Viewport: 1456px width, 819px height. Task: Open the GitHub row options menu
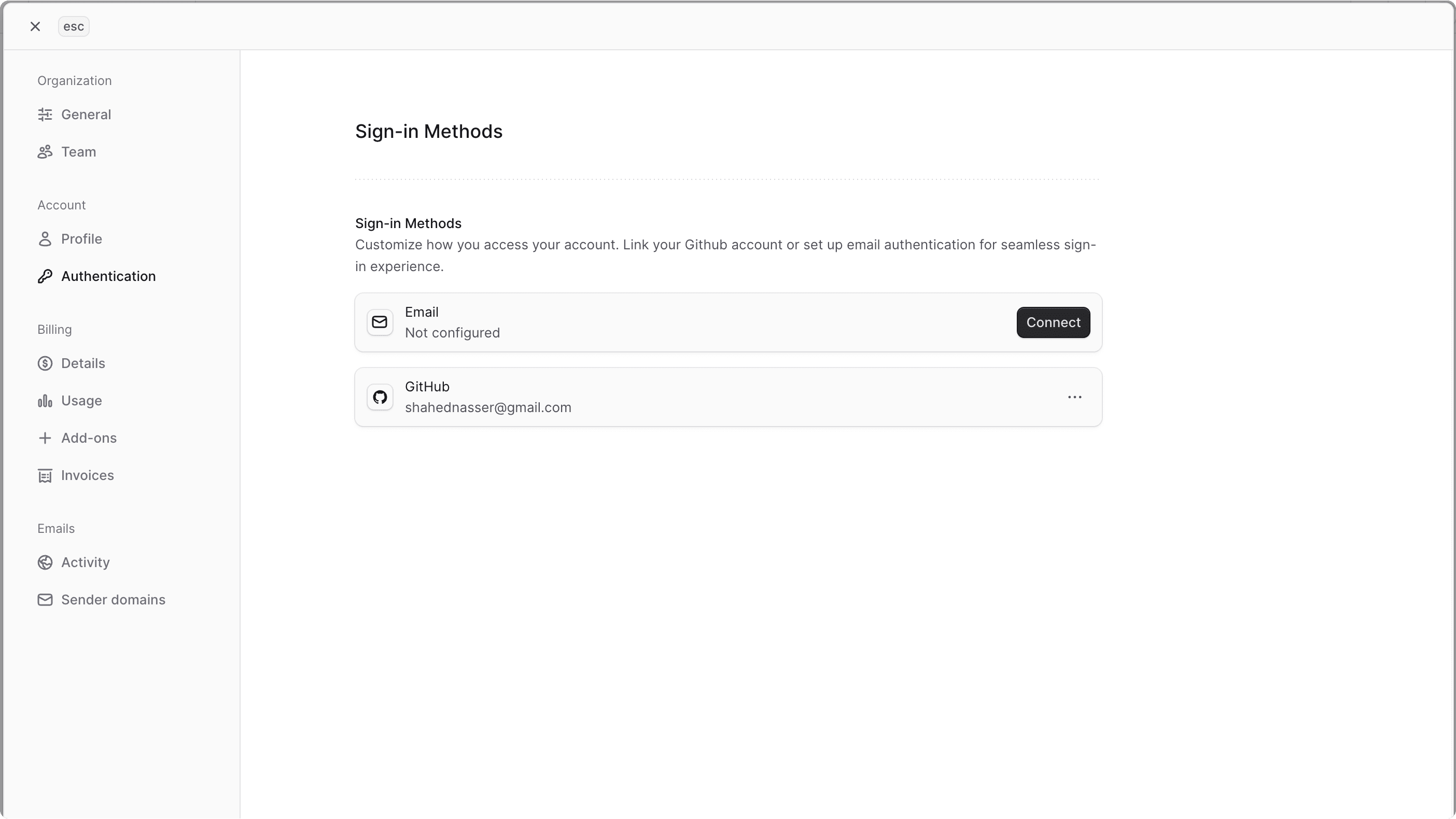click(1075, 397)
